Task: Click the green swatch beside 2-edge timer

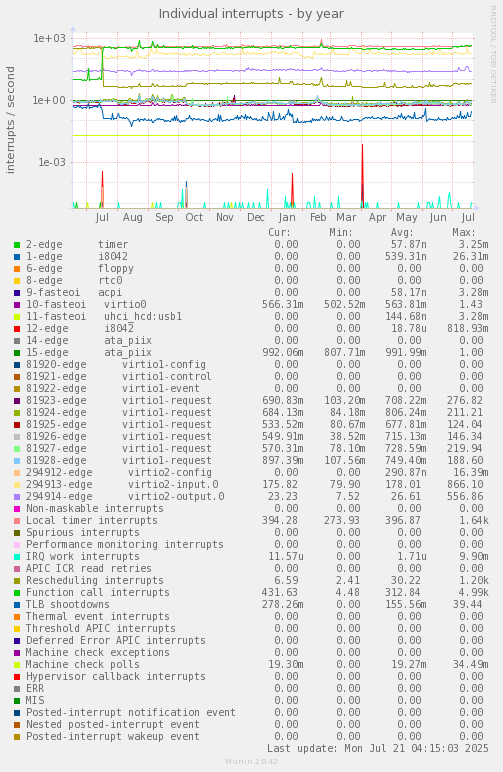Action: coord(17,245)
